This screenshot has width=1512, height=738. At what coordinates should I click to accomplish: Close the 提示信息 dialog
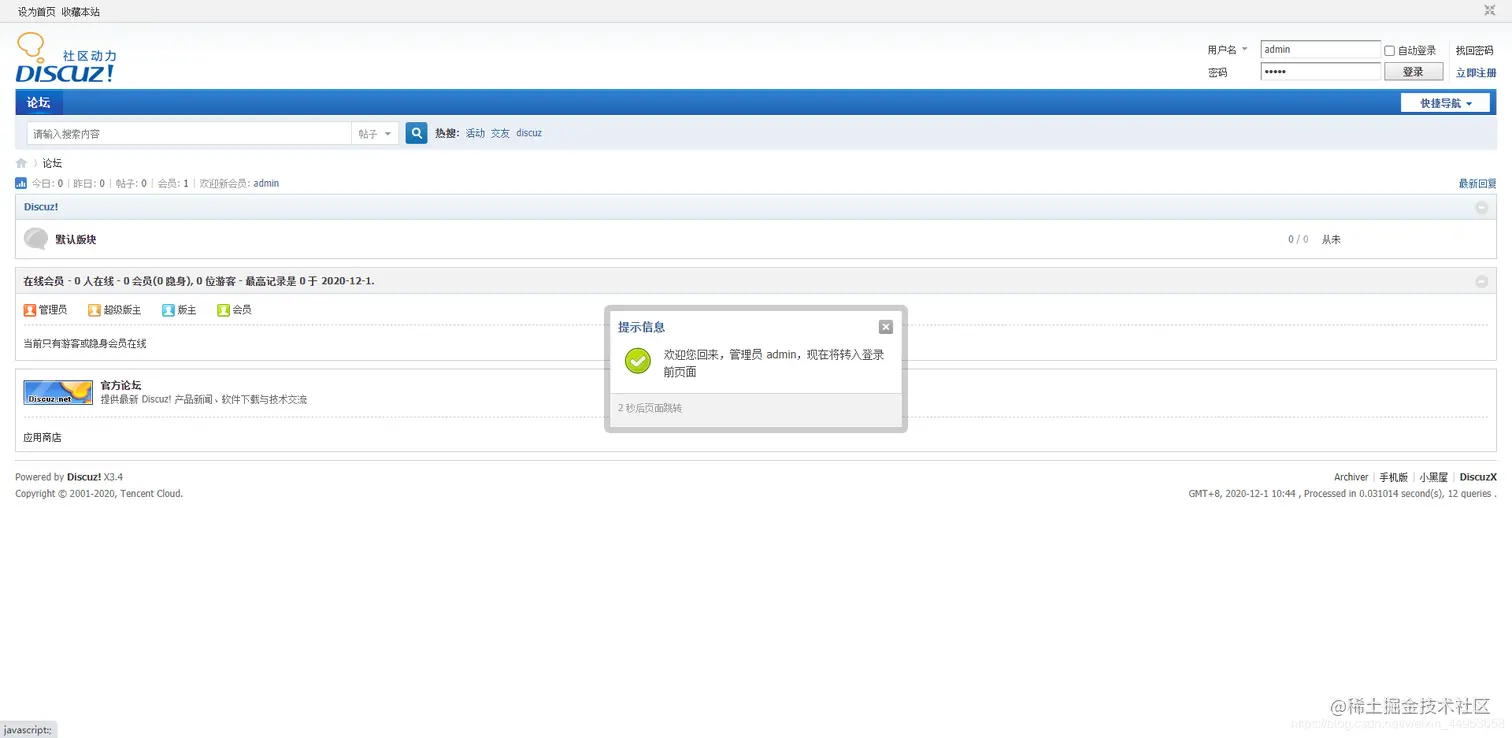[x=885, y=327]
